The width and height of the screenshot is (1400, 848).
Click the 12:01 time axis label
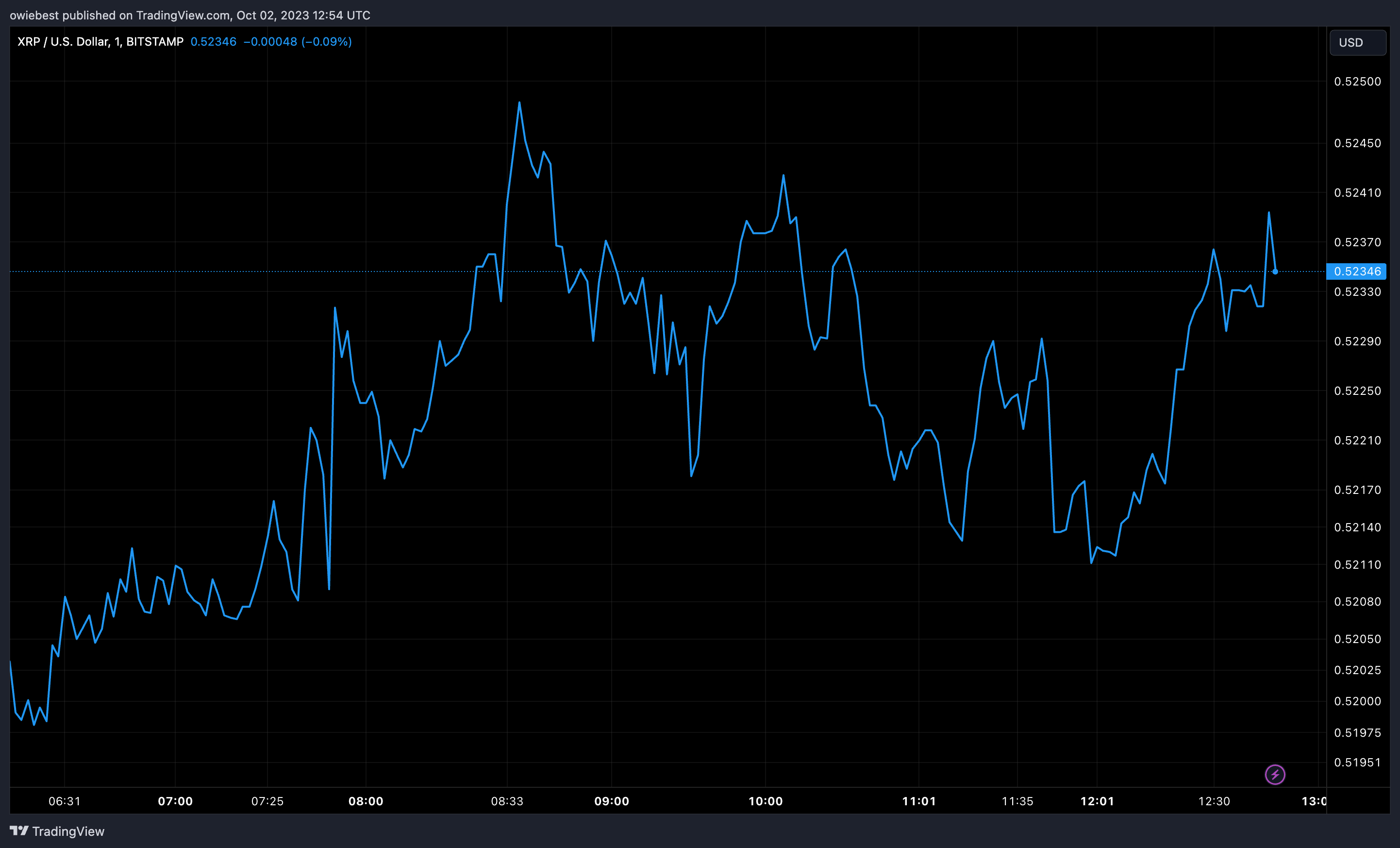[1097, 801]
